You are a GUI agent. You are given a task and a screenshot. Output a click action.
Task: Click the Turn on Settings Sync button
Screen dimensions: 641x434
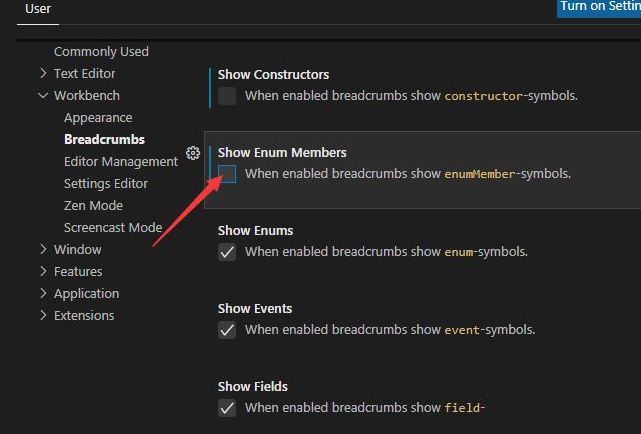(x=600, y=7)
